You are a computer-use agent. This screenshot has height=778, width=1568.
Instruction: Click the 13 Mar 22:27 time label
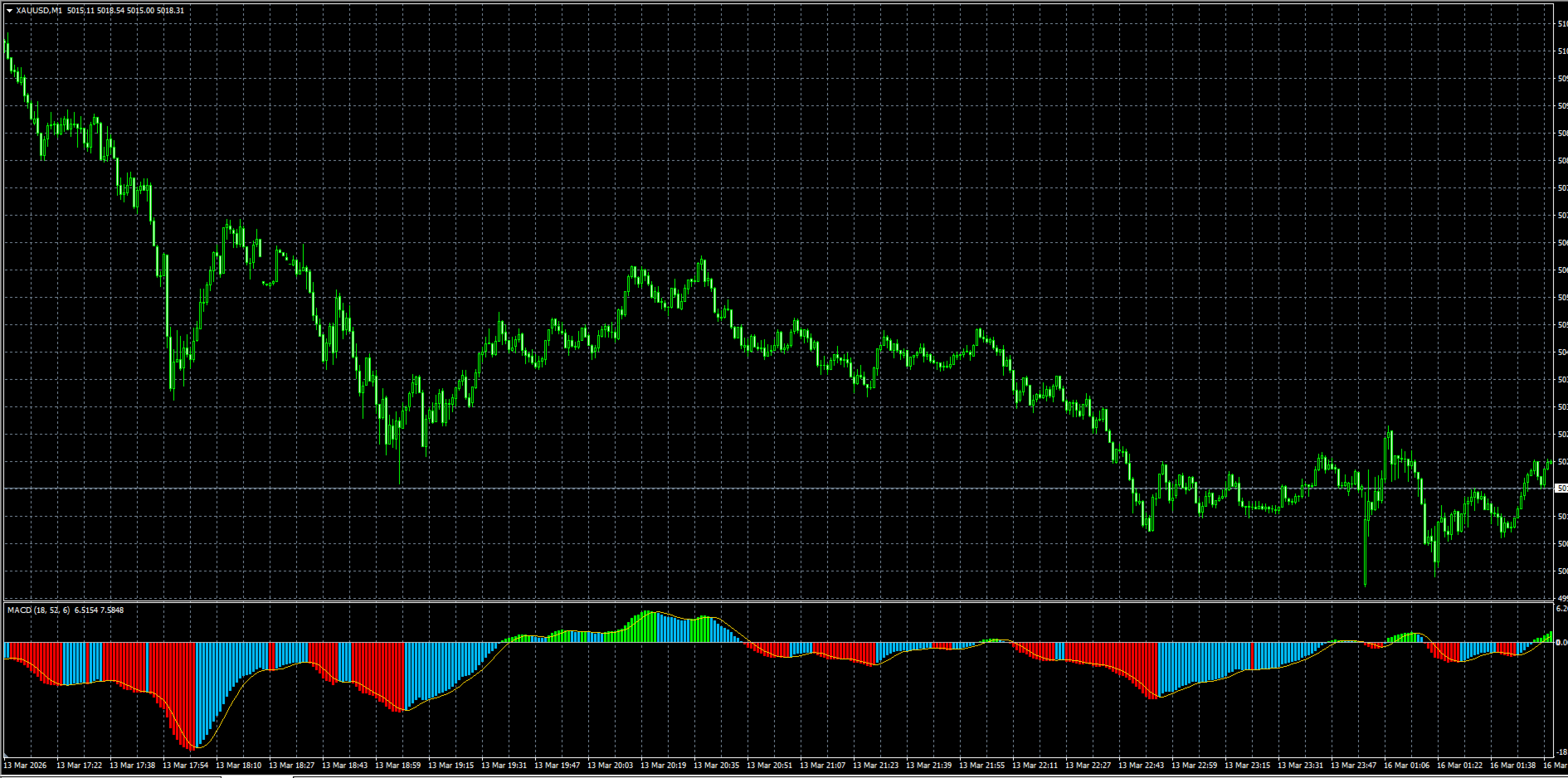[x=1088, y=766]
